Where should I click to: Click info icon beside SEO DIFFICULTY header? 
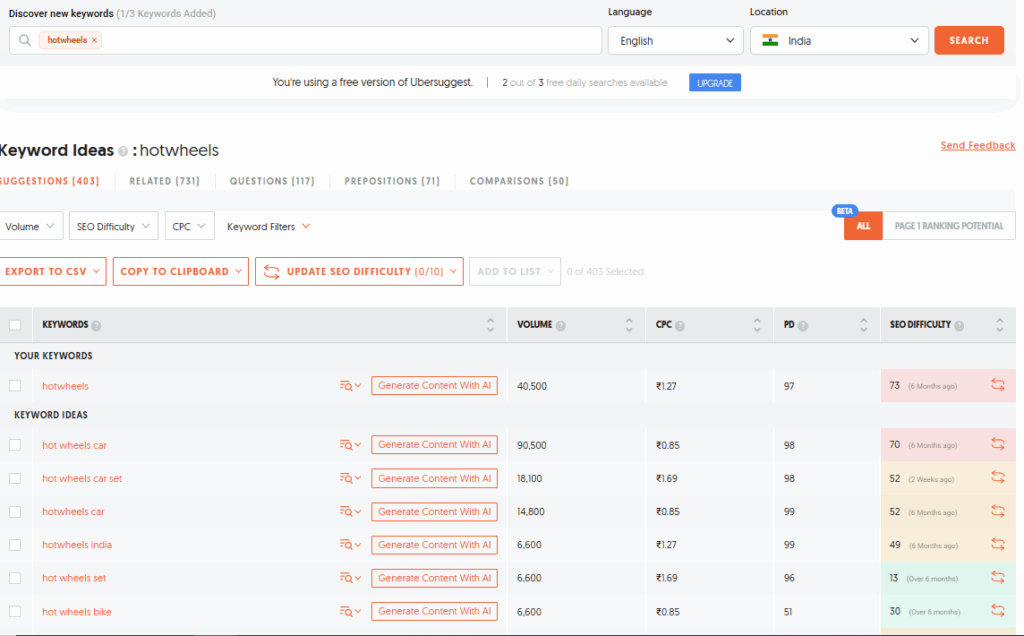click(x=959, y=326)
